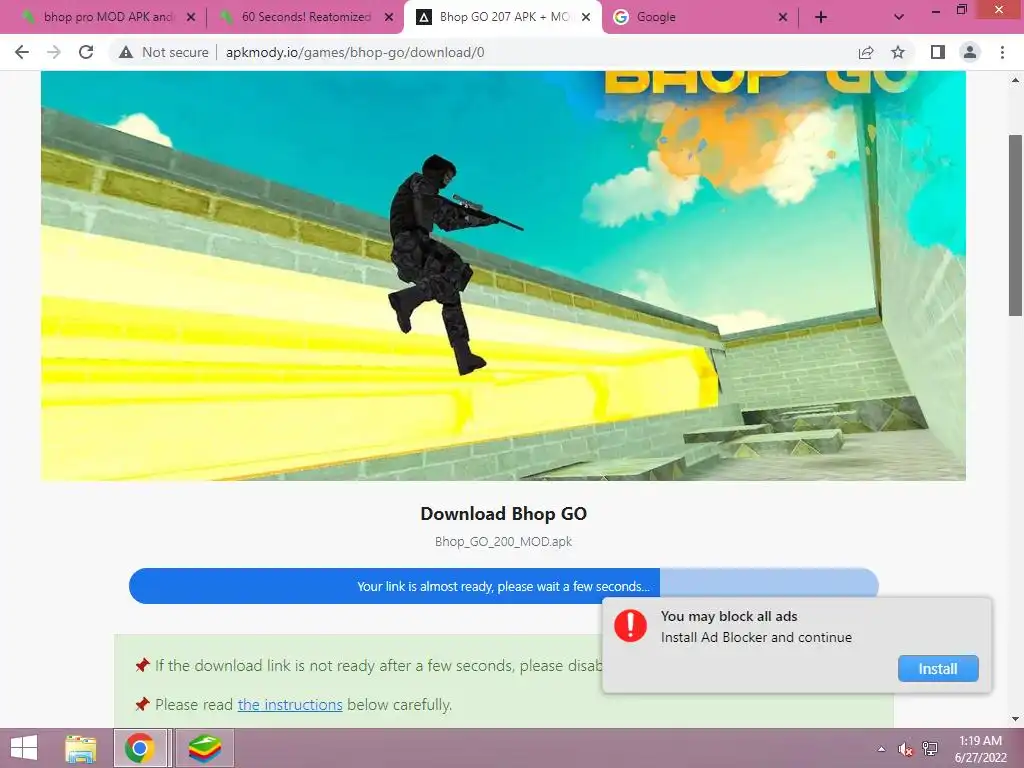Screen dimensions: 1024x768
Task: Go back to the previous page
Action: click(x=22, y=52)
